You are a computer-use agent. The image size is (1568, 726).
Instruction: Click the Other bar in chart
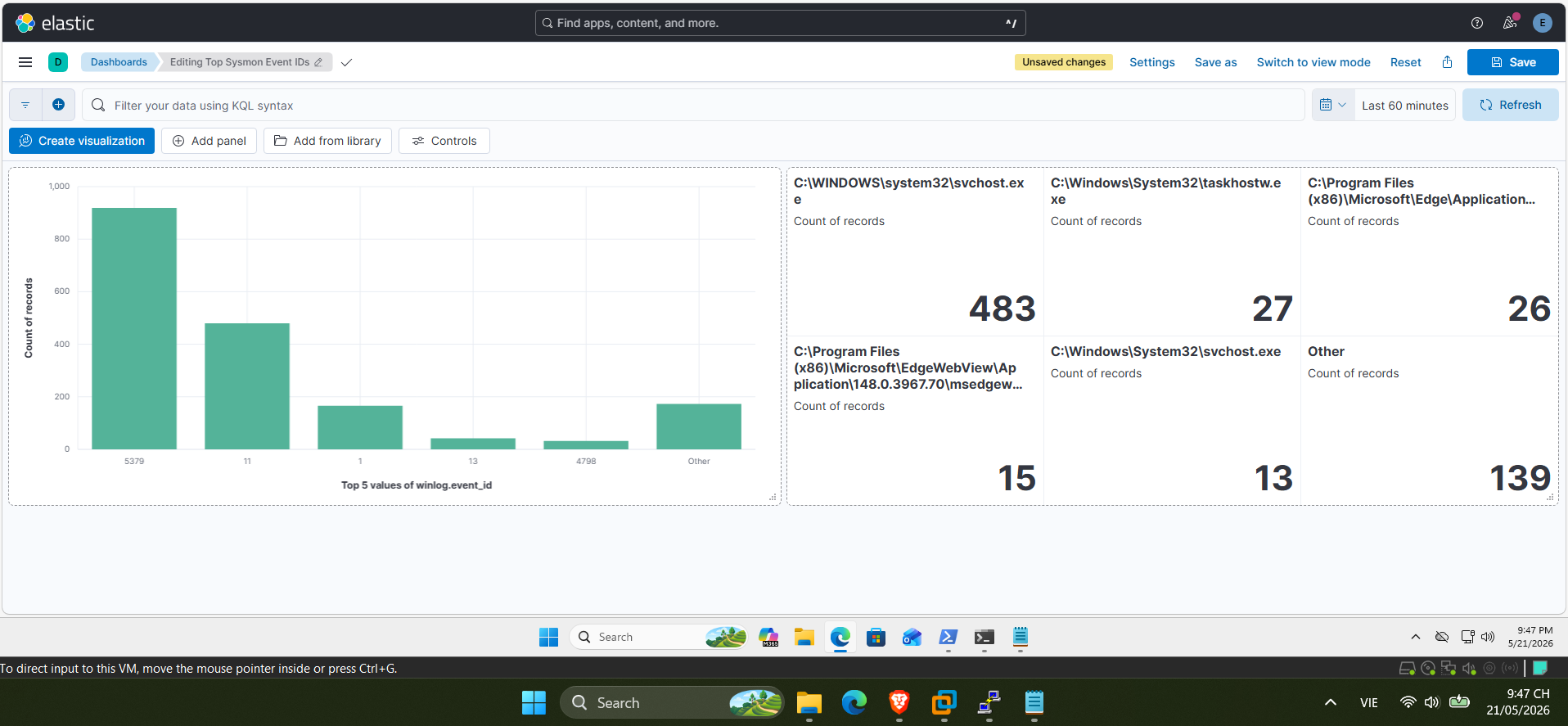pos(699,426)
